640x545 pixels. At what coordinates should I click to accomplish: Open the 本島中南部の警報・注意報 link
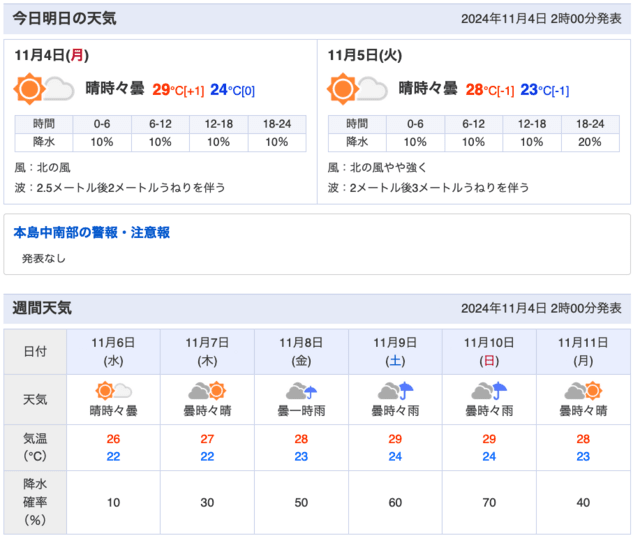coord(91,233)
